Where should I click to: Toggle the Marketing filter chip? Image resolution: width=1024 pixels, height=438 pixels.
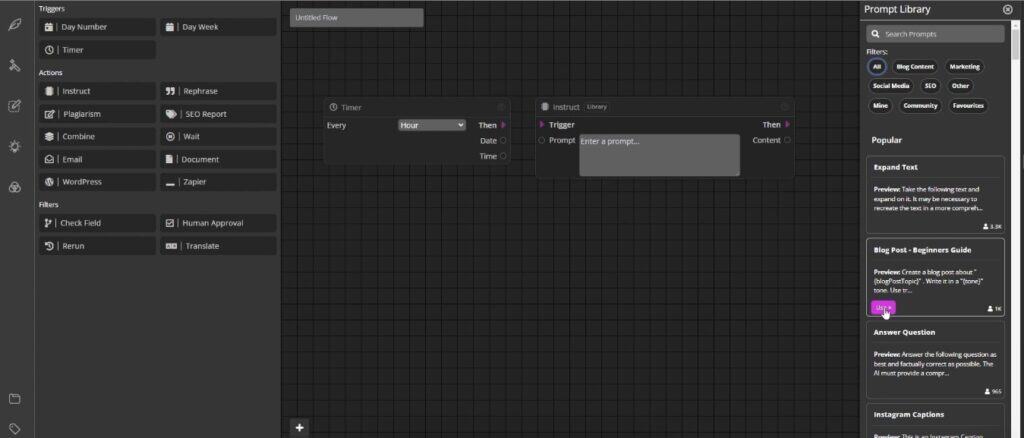click(964, 67)
